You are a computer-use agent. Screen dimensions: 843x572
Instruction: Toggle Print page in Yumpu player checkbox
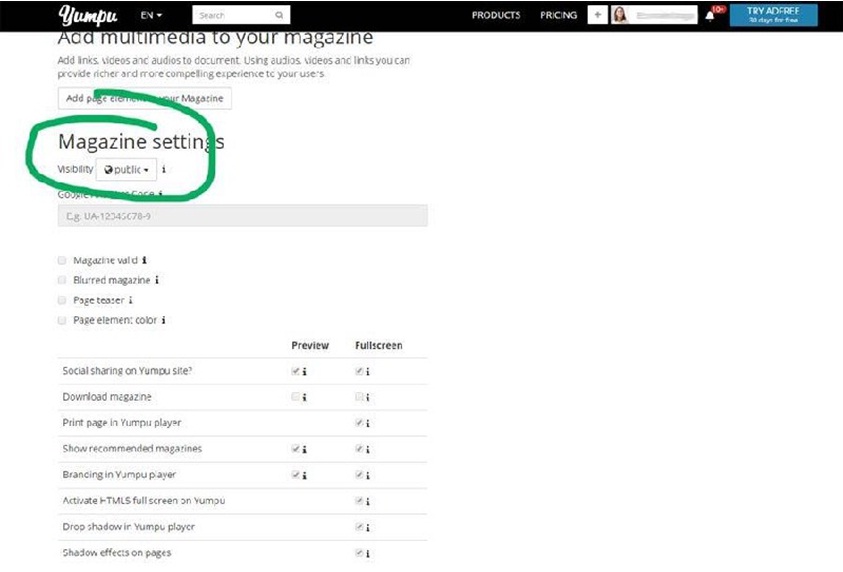(359, 423)
